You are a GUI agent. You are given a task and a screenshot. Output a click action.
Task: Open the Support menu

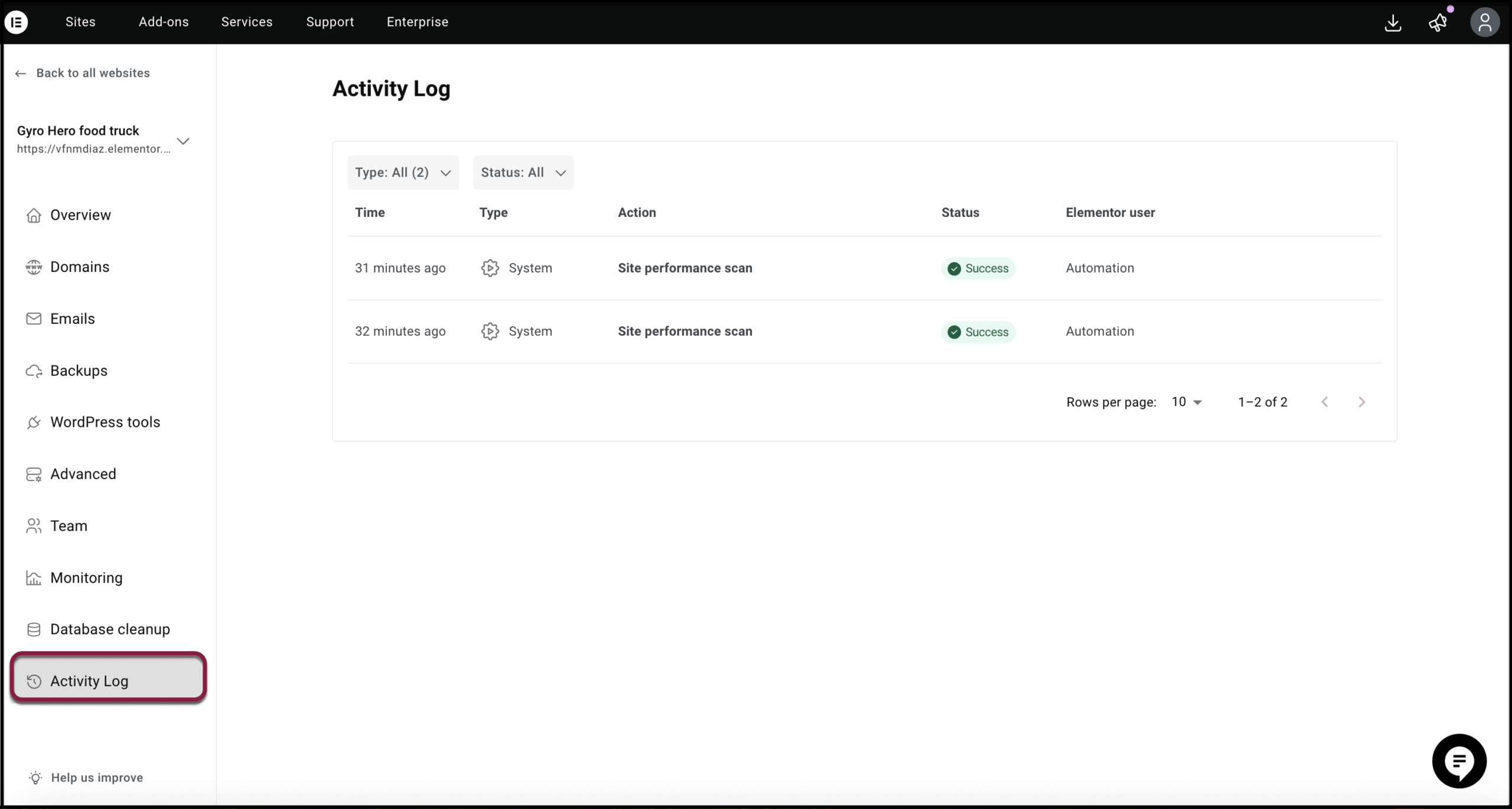pos(330,22)
